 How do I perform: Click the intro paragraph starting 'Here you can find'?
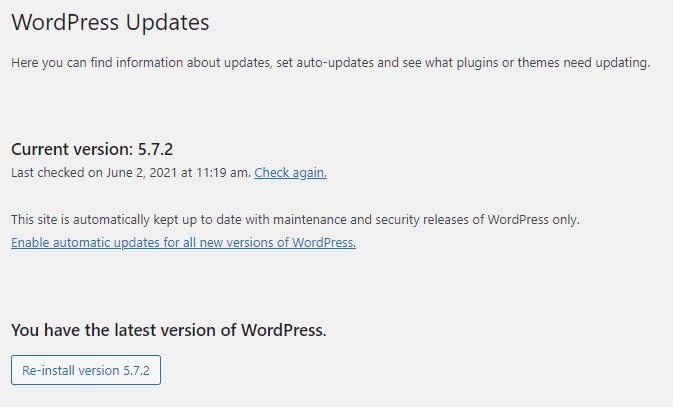pyautogui.click(x=330, y=63)
